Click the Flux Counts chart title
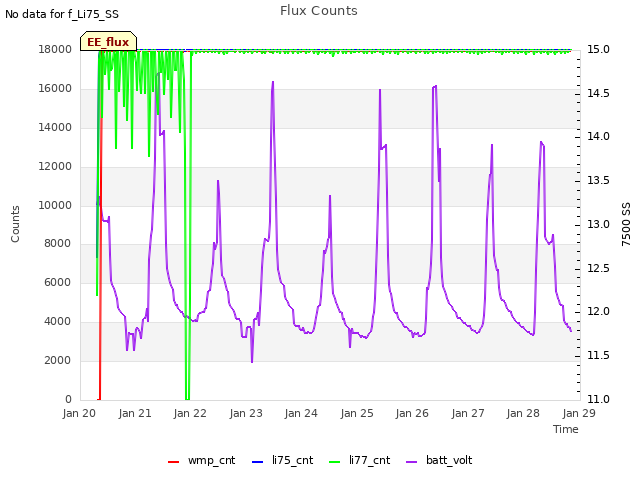 [x=319, y=11]
